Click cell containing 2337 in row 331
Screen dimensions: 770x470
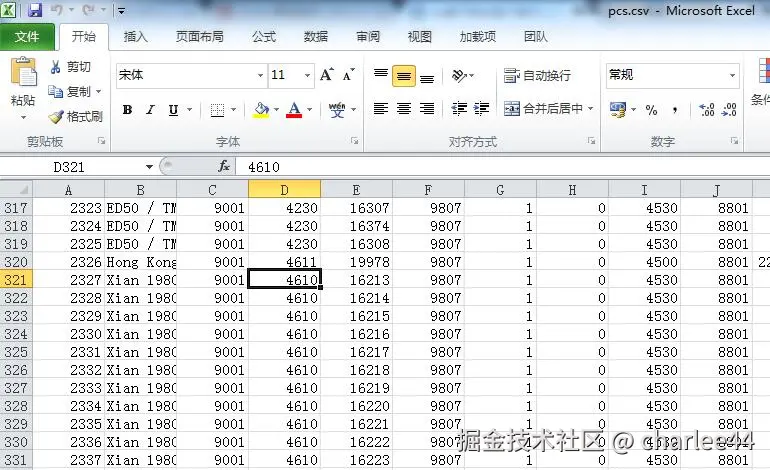pos(69,460)
